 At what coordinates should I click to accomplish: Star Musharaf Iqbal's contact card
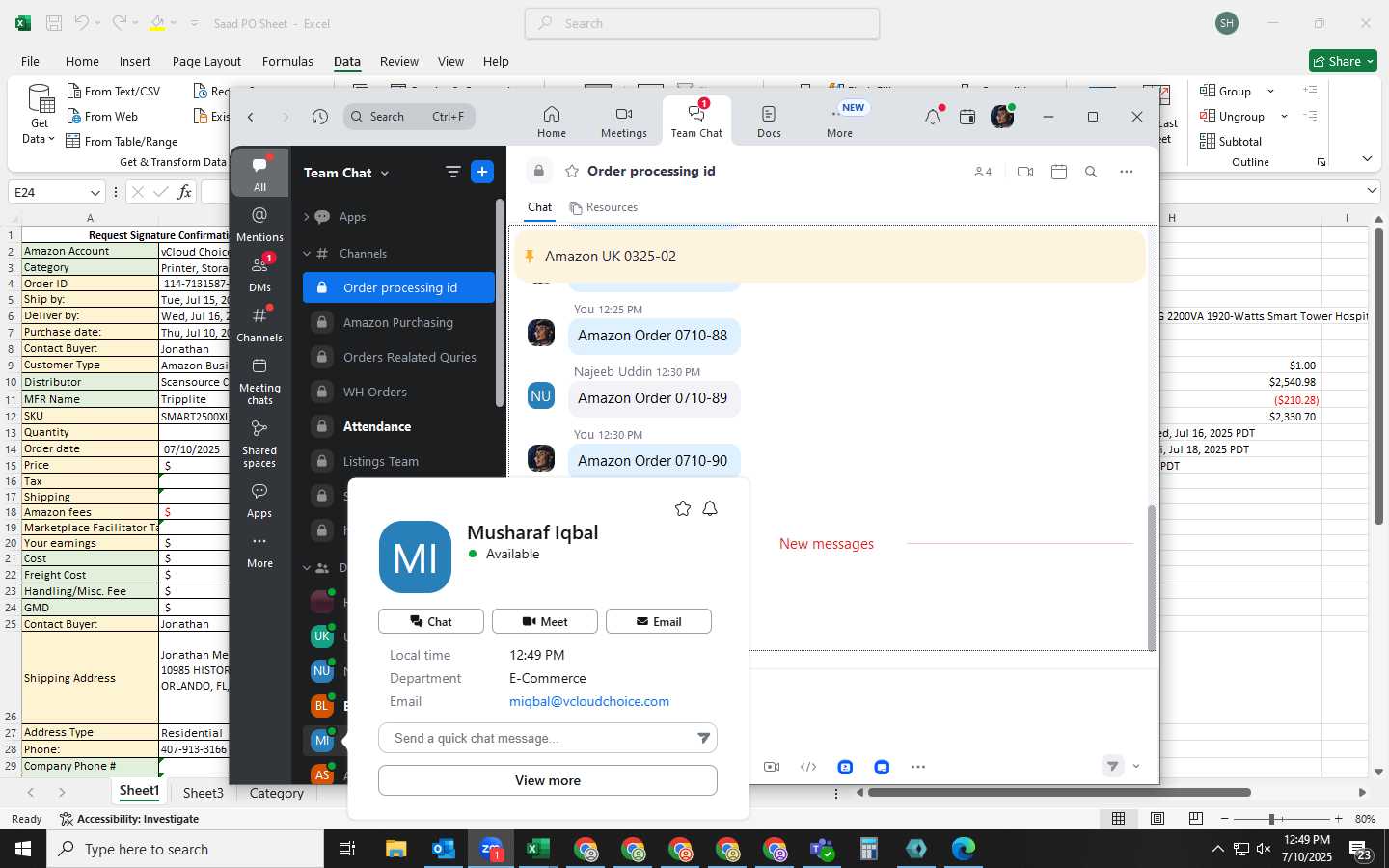click(683, 508)
